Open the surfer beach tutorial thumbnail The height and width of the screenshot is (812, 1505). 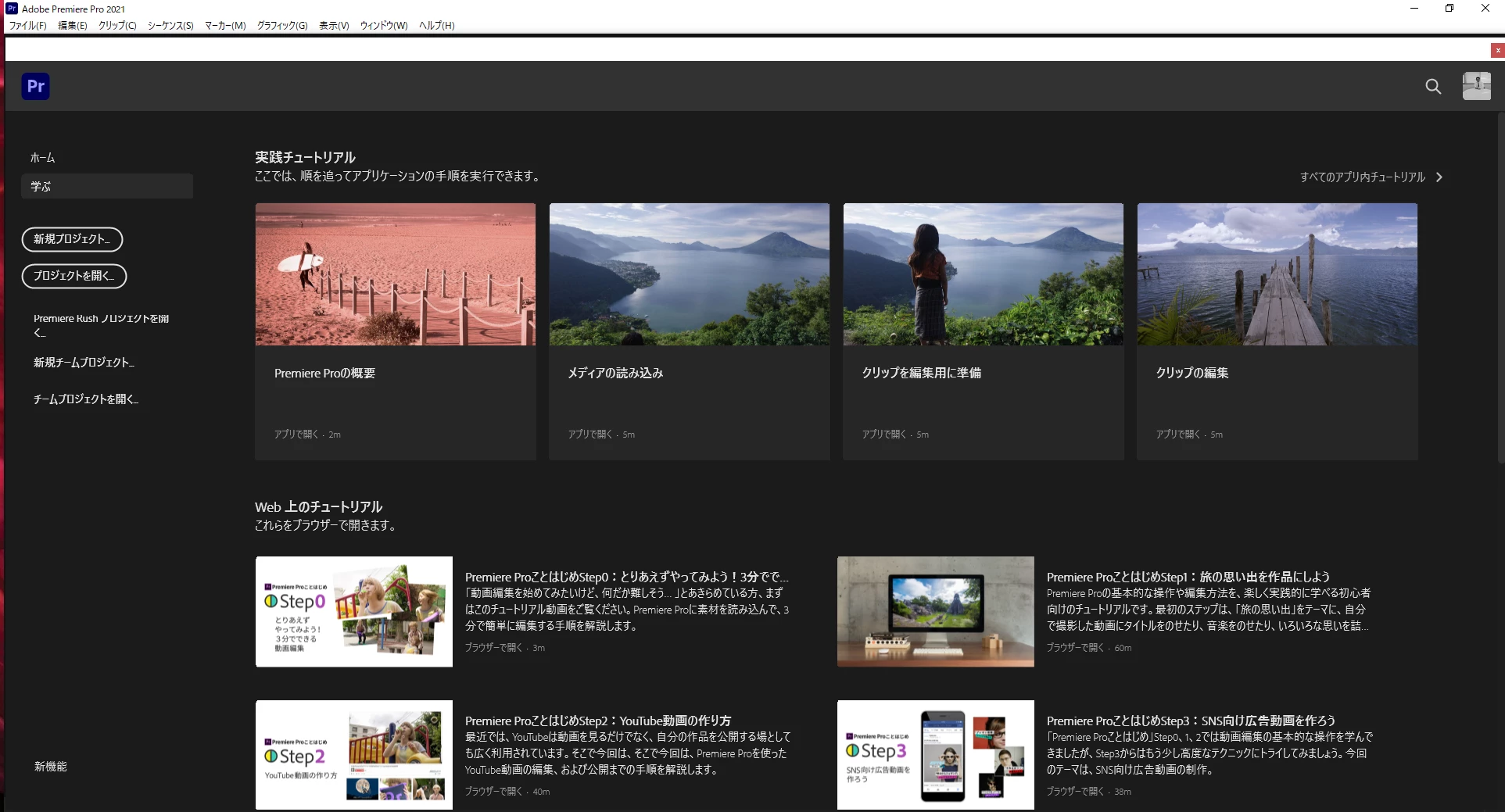[x=396, y=274]
